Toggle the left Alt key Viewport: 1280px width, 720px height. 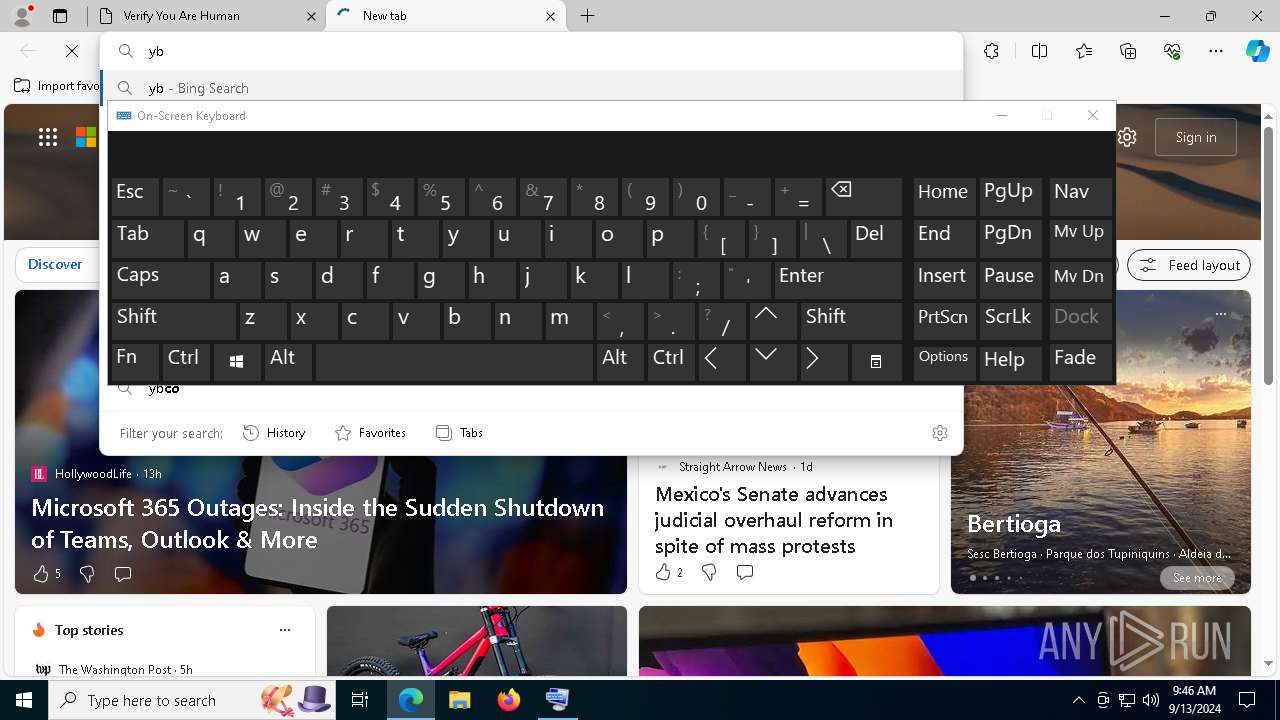[288, 362]
